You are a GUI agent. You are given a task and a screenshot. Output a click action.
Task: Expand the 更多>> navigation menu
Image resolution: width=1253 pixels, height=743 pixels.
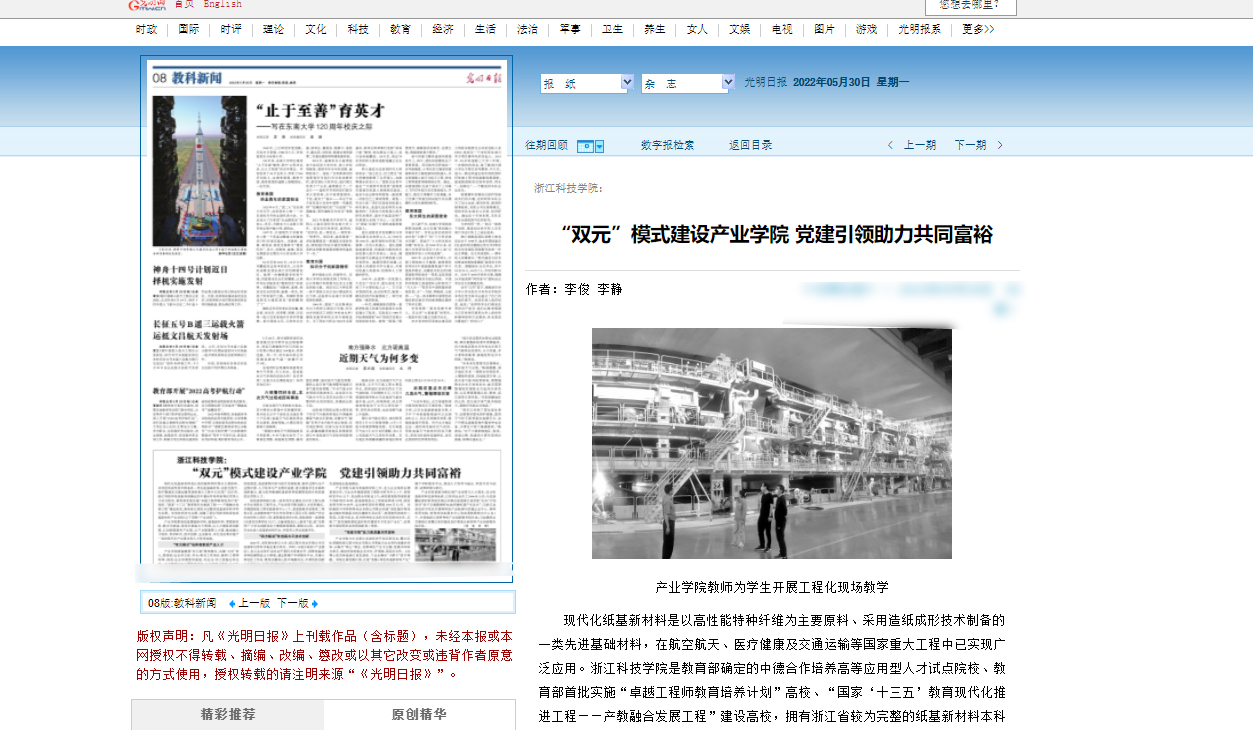pyautogui.click(x=978, y=30)
